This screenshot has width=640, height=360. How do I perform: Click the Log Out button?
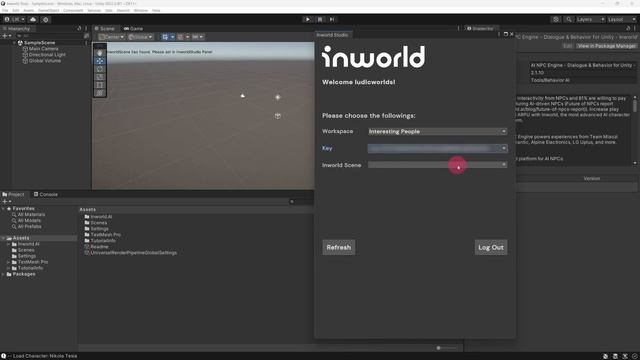pos(491,247)
